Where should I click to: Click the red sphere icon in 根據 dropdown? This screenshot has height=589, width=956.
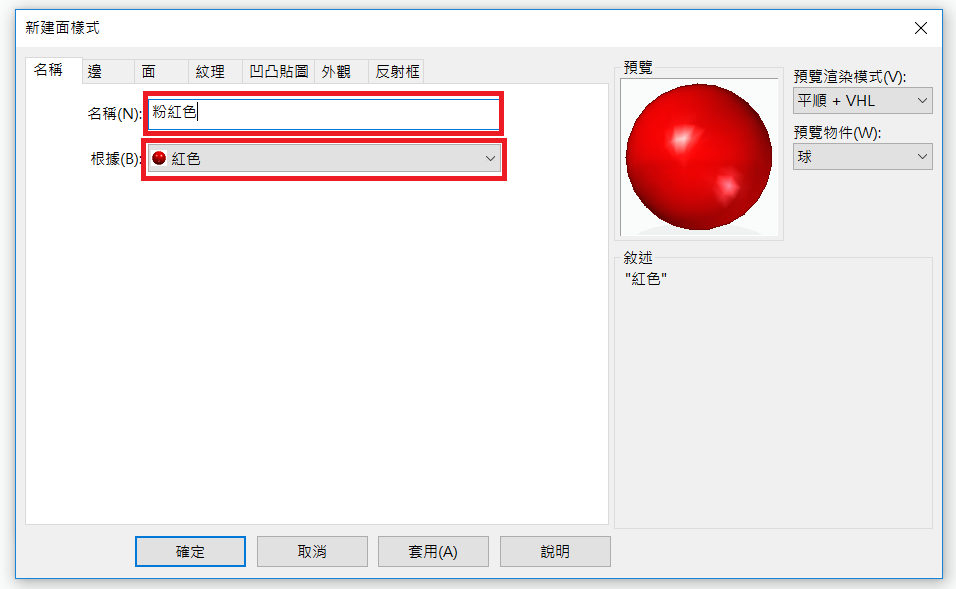159,159
